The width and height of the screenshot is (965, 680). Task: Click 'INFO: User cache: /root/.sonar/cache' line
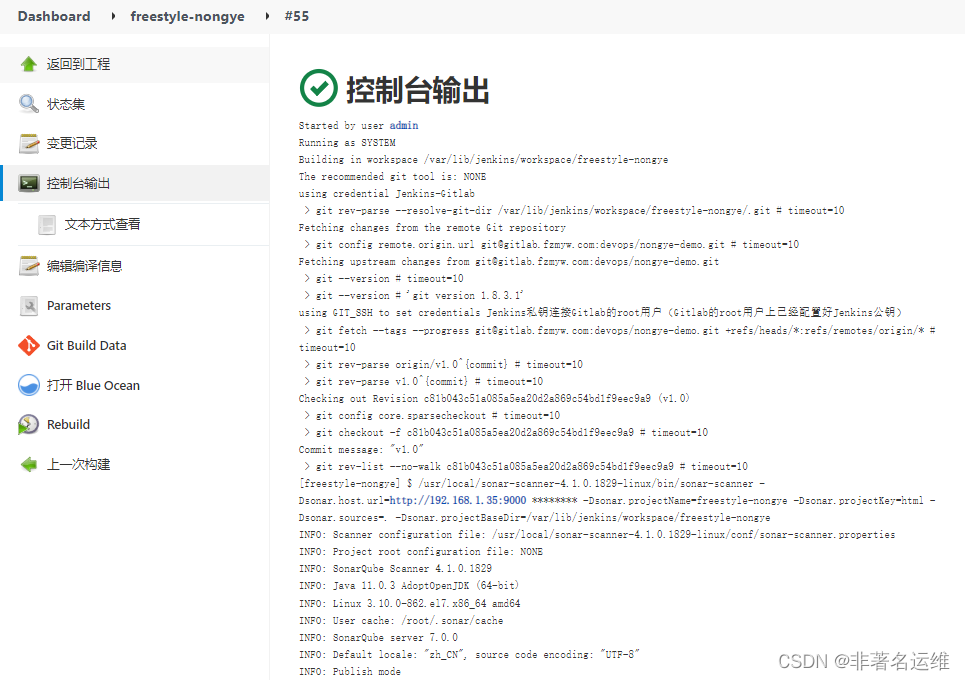tap(401, 621)
